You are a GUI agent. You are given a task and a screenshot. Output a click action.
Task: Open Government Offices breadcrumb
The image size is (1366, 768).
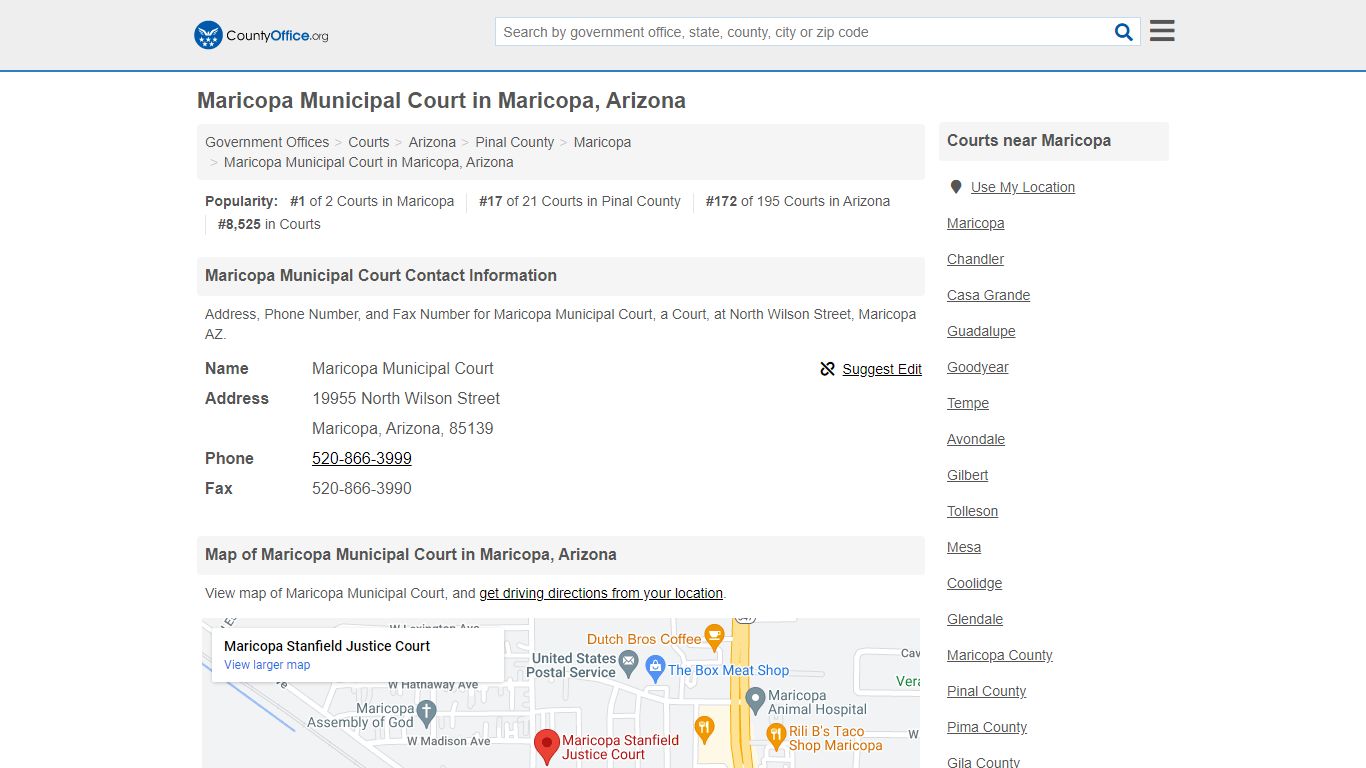[267, 142]
